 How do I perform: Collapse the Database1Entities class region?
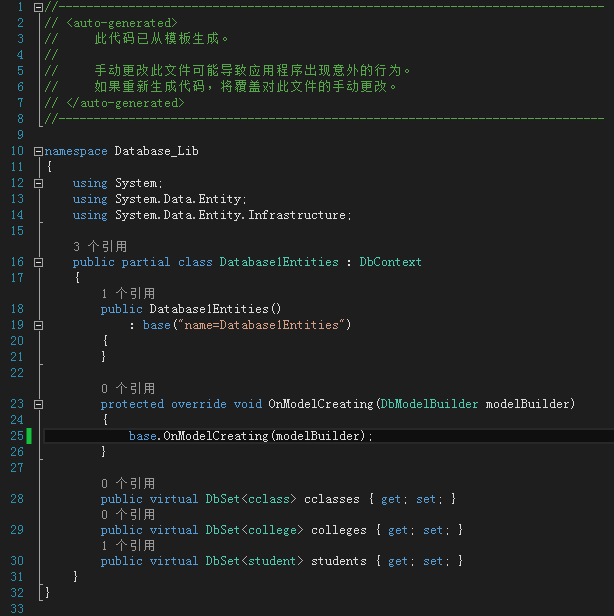coord(38,262)
